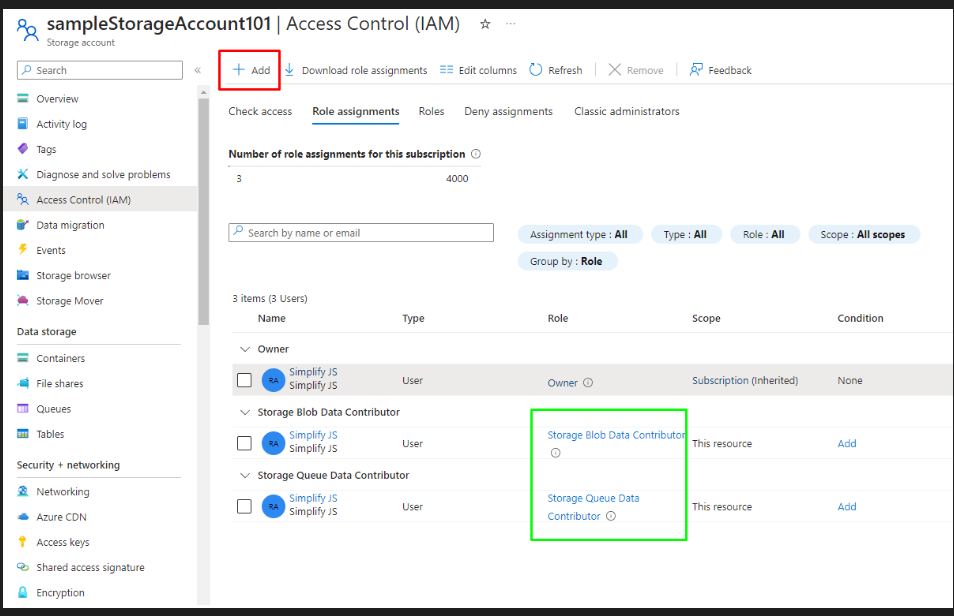
Task: Collapse the Storage Blob Data Contributor group
Action: 245,412
